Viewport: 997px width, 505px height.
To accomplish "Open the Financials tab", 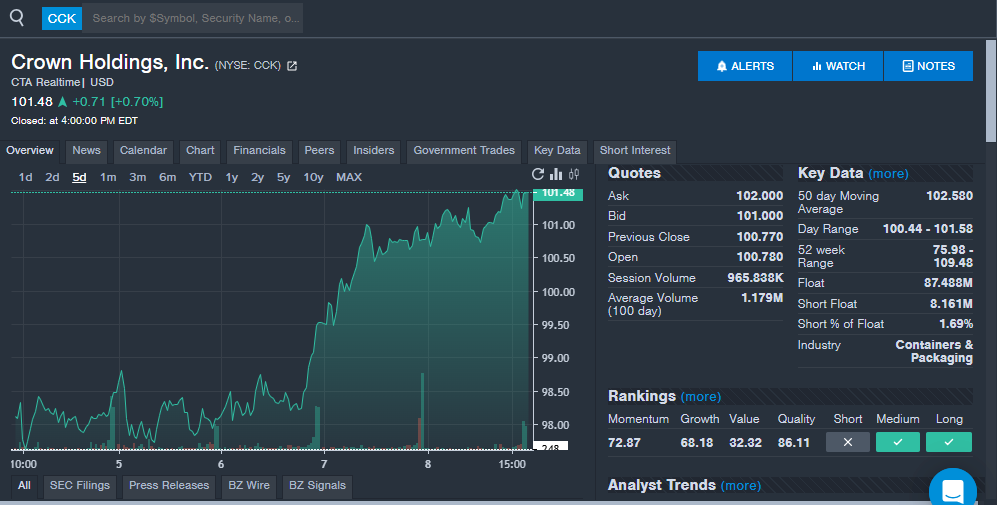I will coord(259,151).
